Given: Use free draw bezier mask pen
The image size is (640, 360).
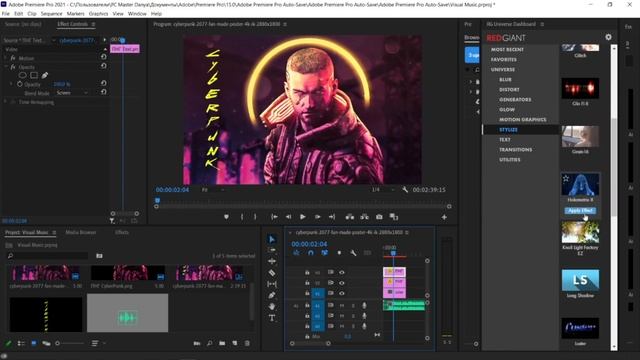Looking at the screenshot, I should pyautogui.click(x=44, y=75).
